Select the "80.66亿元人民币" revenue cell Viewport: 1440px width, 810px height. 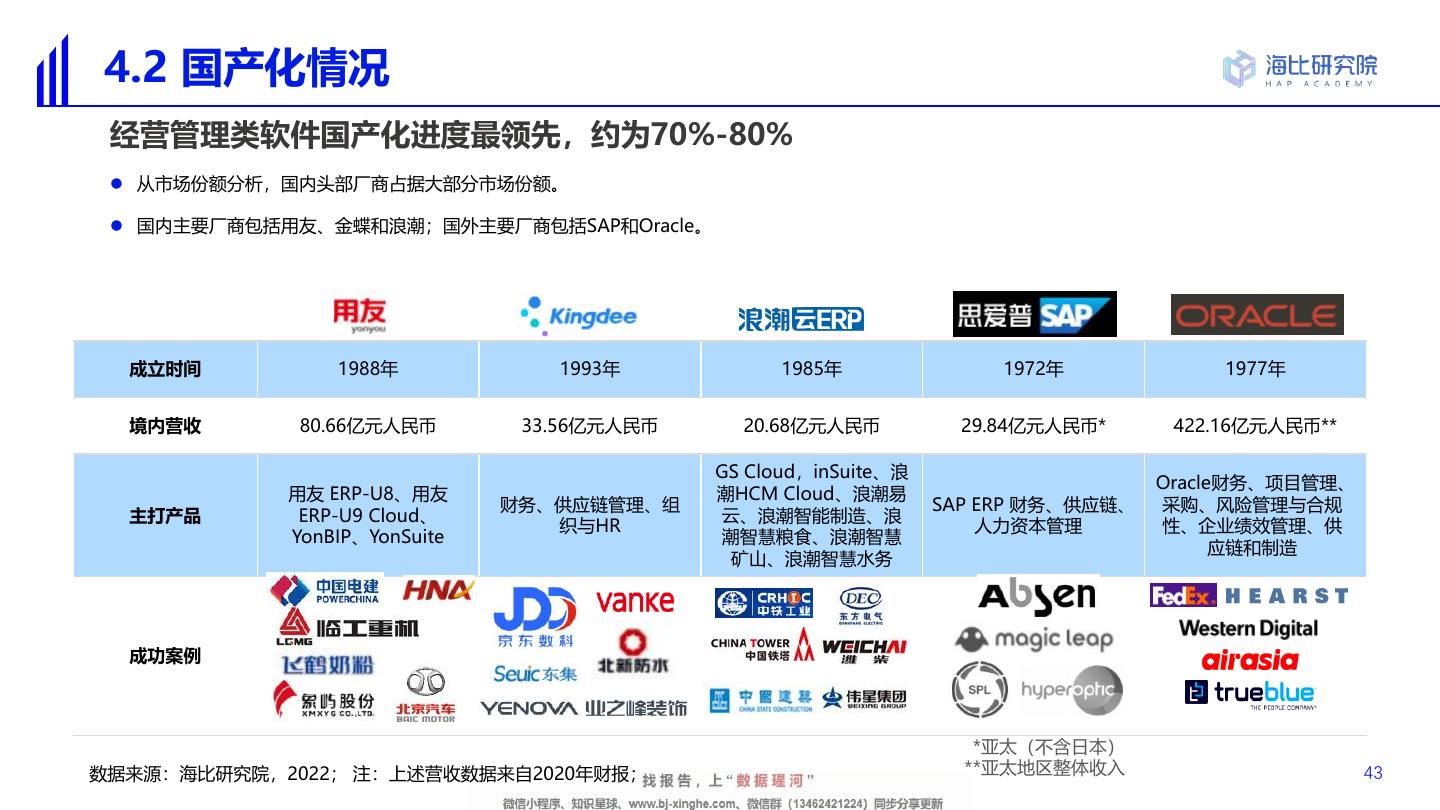pos(368,426)
